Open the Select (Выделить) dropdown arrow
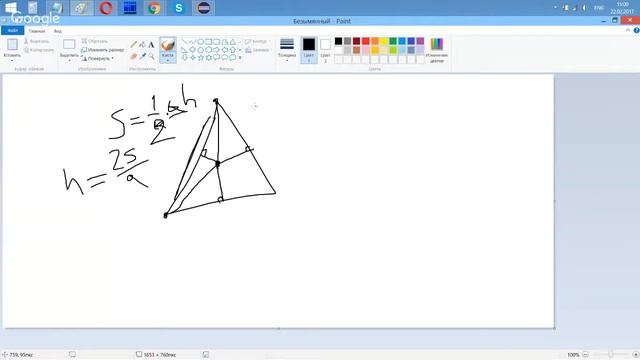Image resolution: width=640 pixels, height=360 pixels. pos(69,61)
